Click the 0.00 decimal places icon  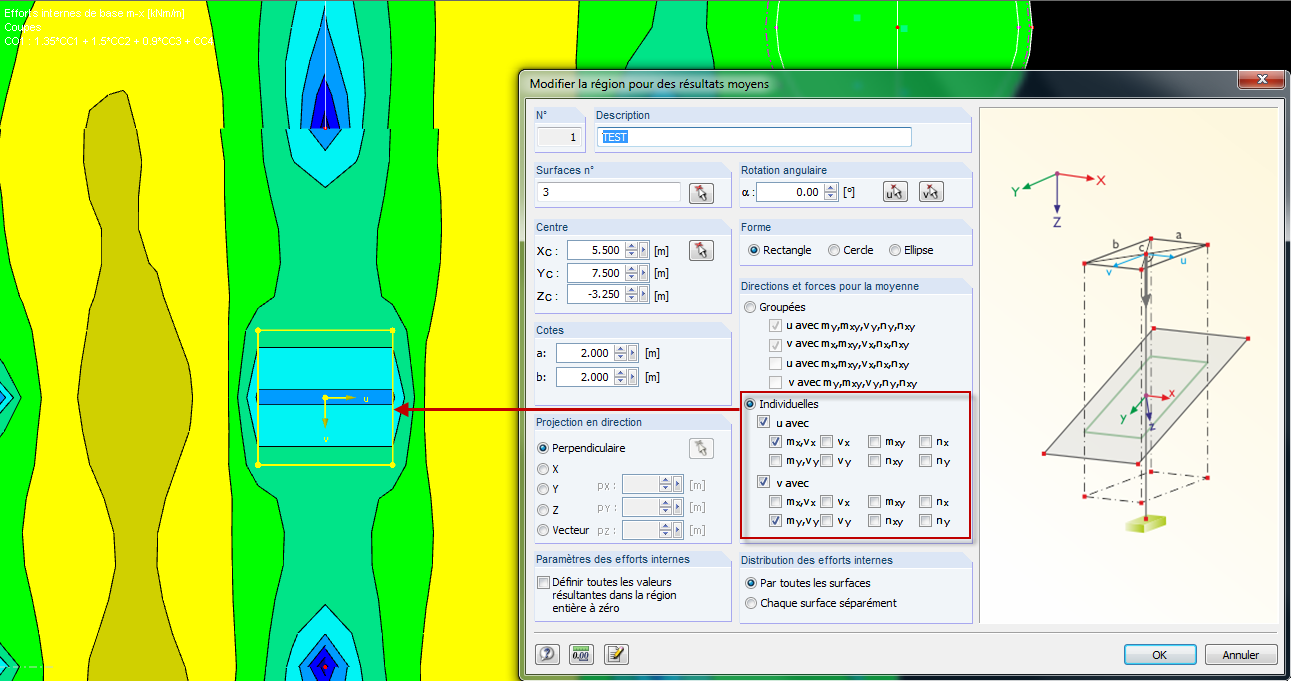(580, 654)
